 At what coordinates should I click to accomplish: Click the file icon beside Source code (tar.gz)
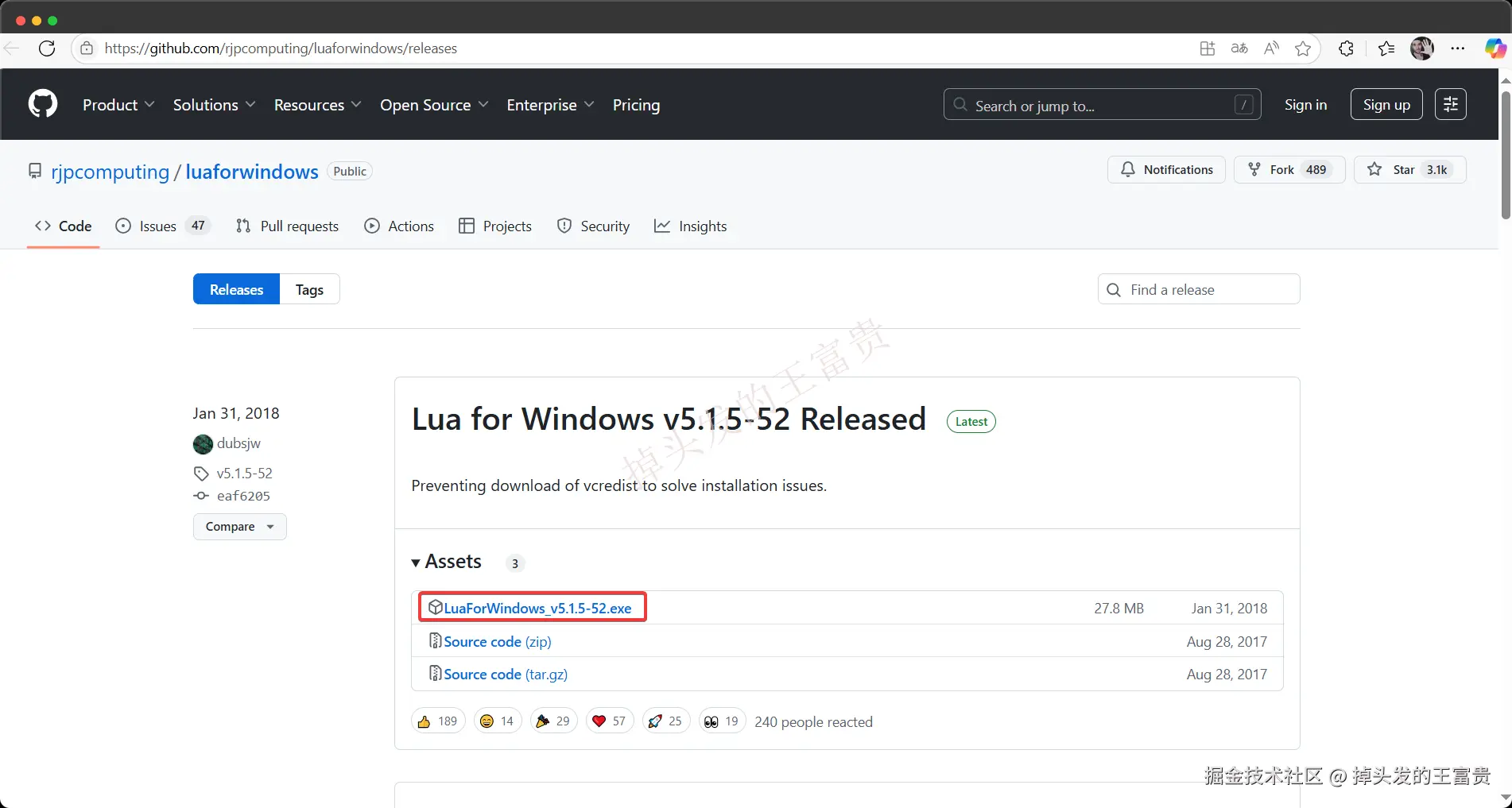pyautogui.click(x=435, y=673)
